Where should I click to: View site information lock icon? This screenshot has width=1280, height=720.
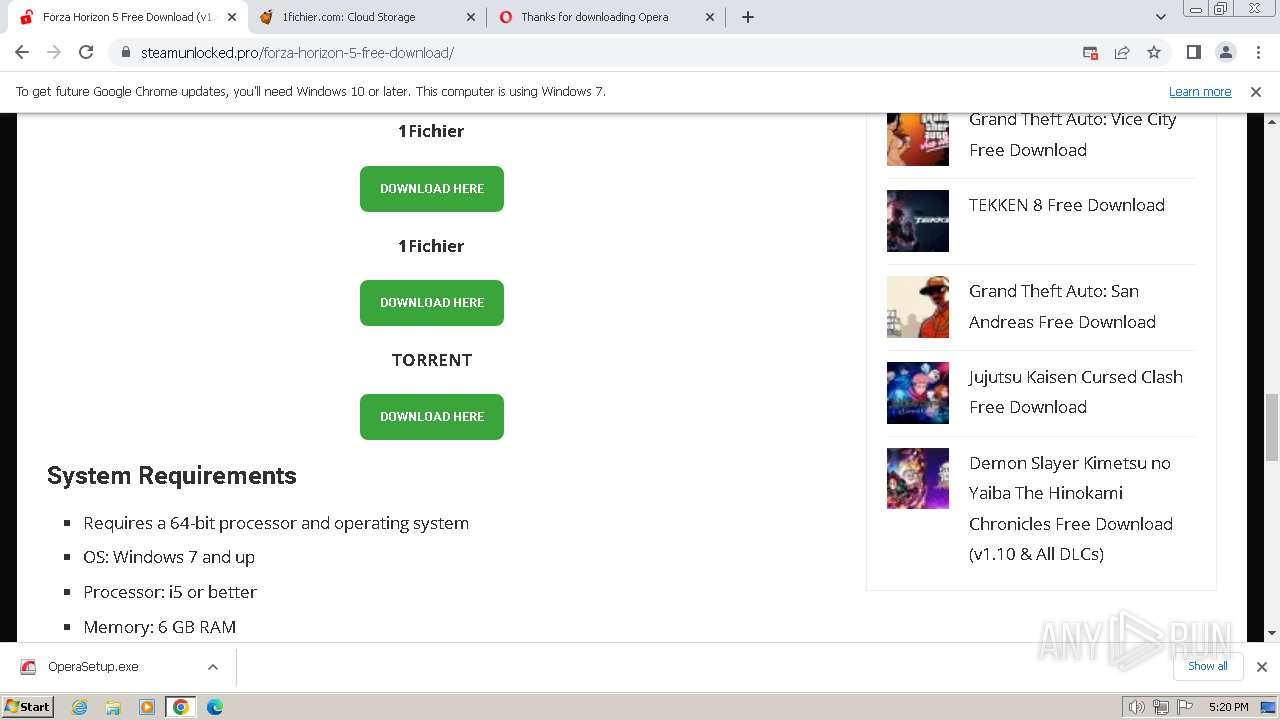point(126,53)
